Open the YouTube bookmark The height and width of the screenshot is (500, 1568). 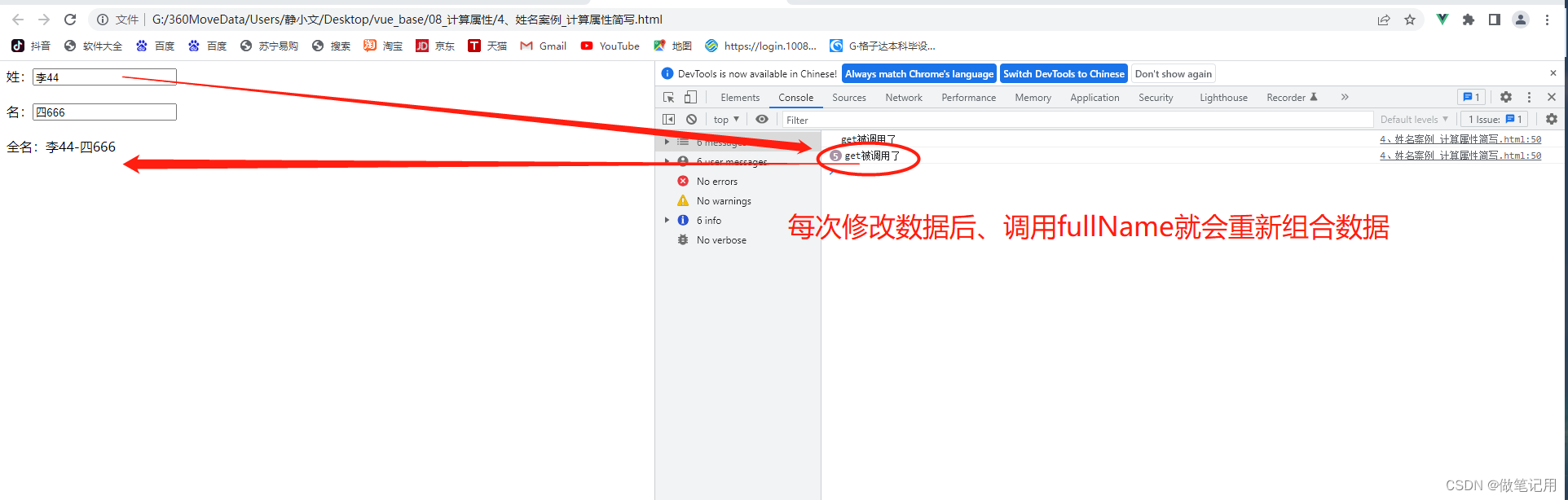610,46
